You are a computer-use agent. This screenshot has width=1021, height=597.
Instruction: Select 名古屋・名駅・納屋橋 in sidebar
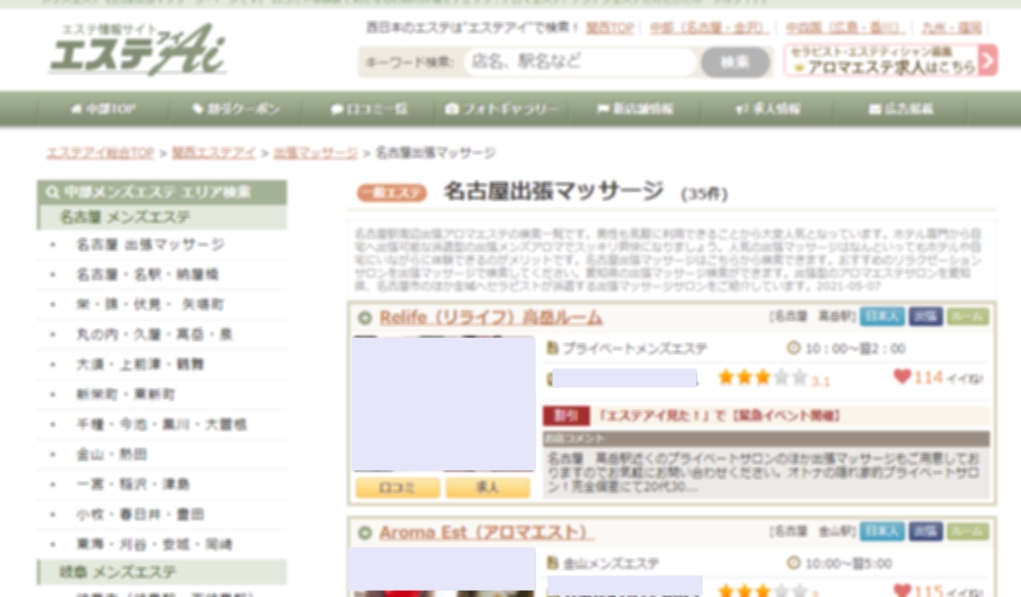(x=147, y=275)
